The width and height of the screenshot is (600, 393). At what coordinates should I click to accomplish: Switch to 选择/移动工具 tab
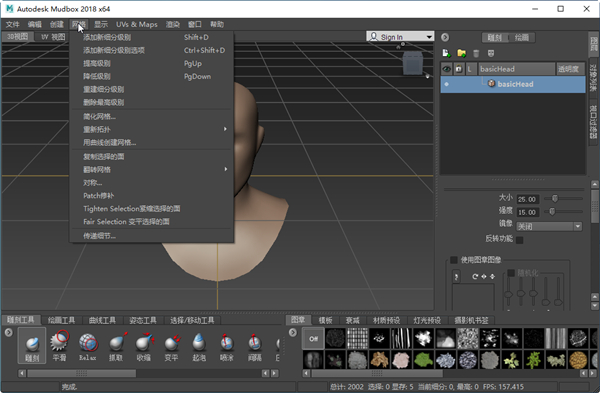[x=192, y=320]
